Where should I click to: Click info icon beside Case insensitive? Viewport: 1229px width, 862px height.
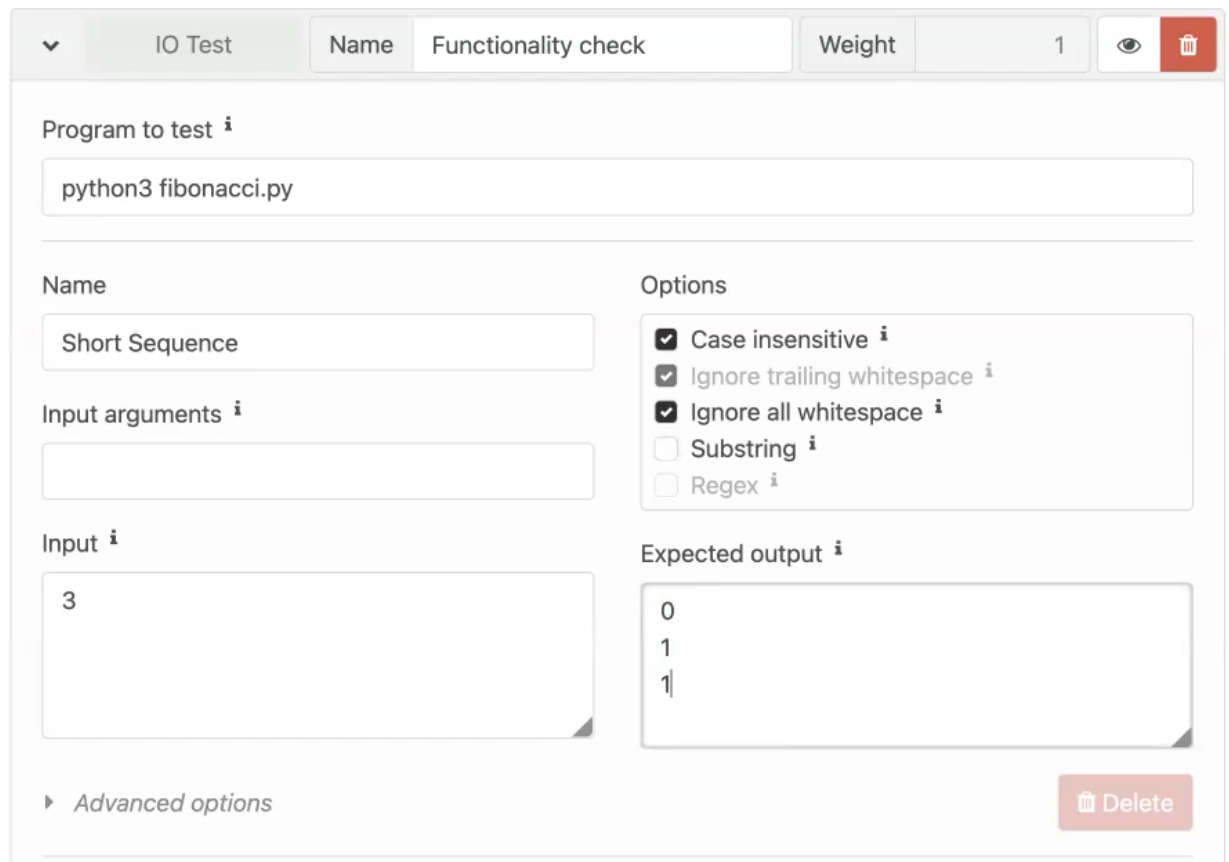pos(884,335)
